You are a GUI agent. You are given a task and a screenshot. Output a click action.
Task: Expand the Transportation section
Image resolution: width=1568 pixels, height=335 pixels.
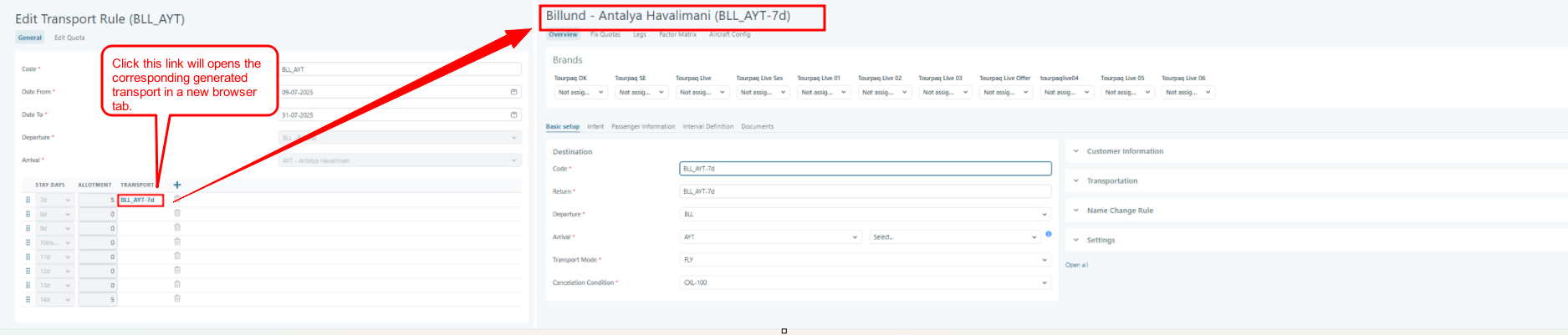1111,180
